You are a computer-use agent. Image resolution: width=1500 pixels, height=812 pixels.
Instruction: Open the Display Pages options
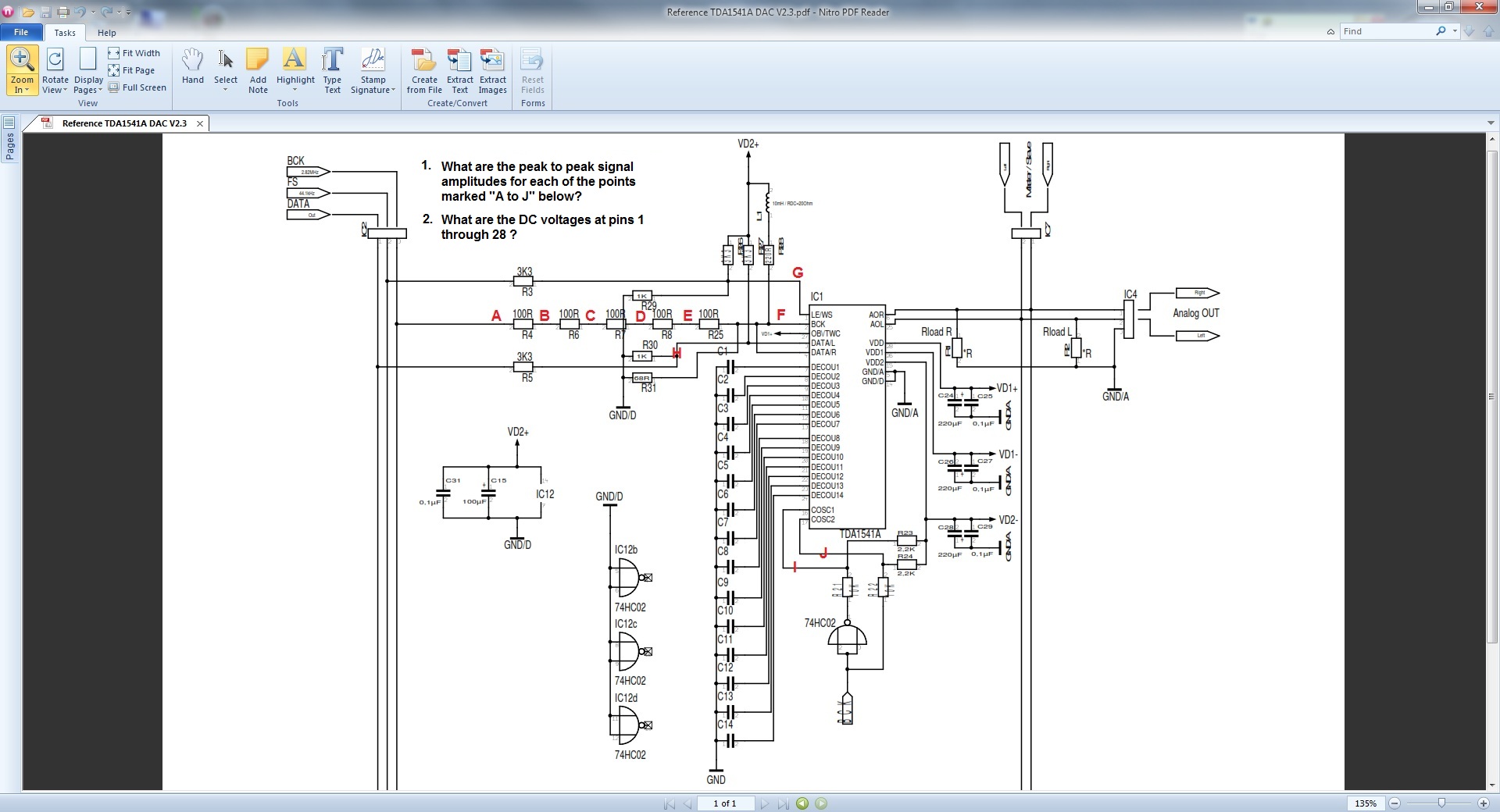pyautogui.click(x=88, y=70)
